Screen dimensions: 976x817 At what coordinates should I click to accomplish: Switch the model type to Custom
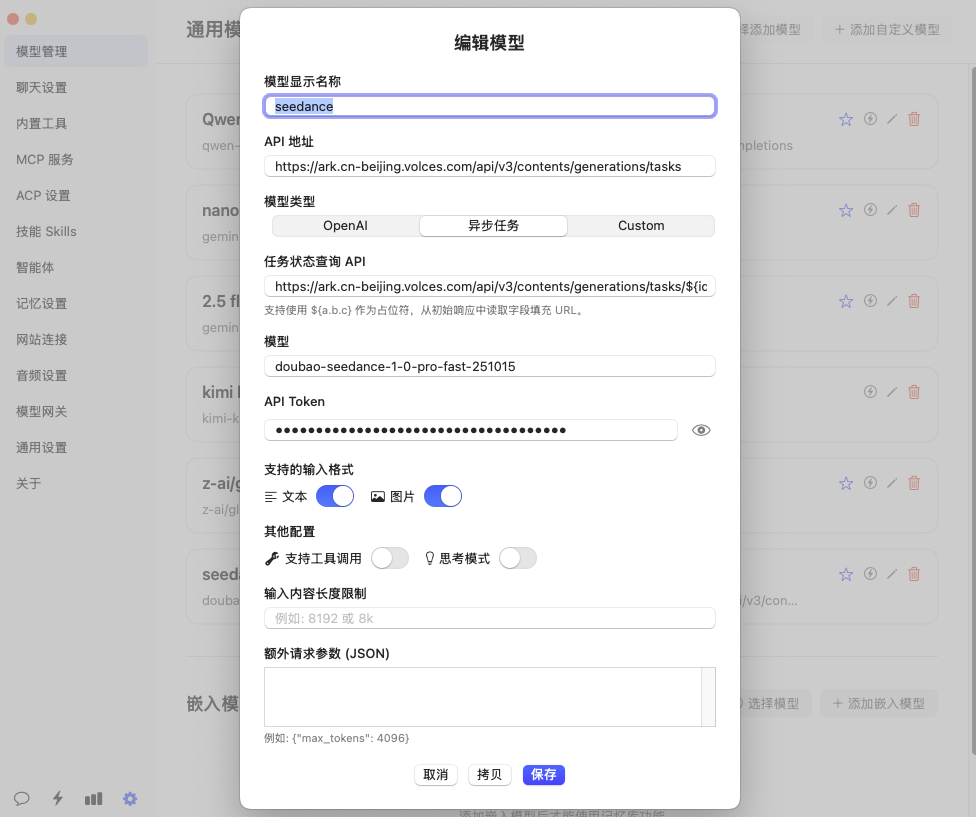pyautogui.click(x=641, y=226)
